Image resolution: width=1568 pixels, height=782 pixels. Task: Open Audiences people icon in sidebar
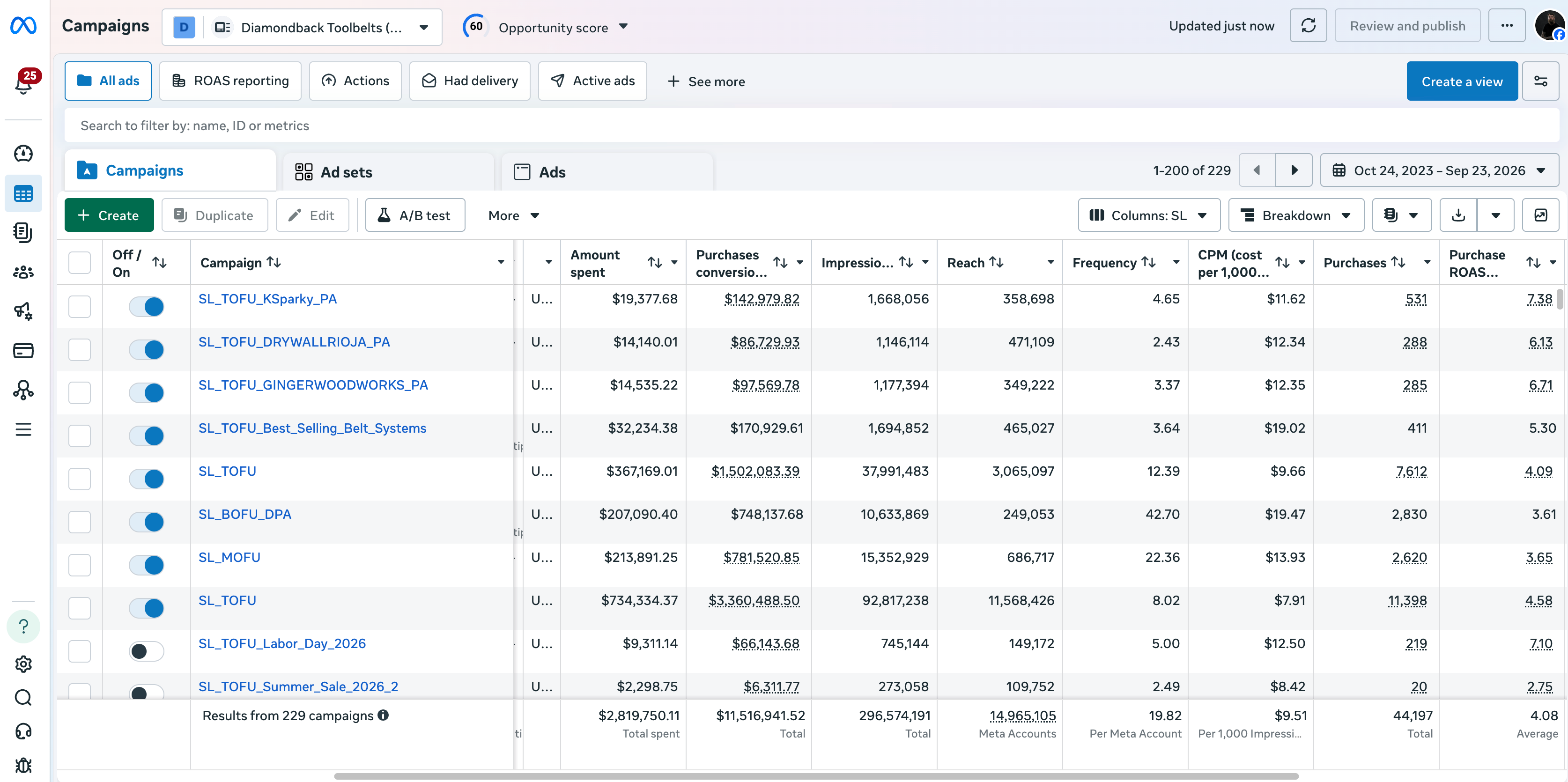tap(23, 272)
